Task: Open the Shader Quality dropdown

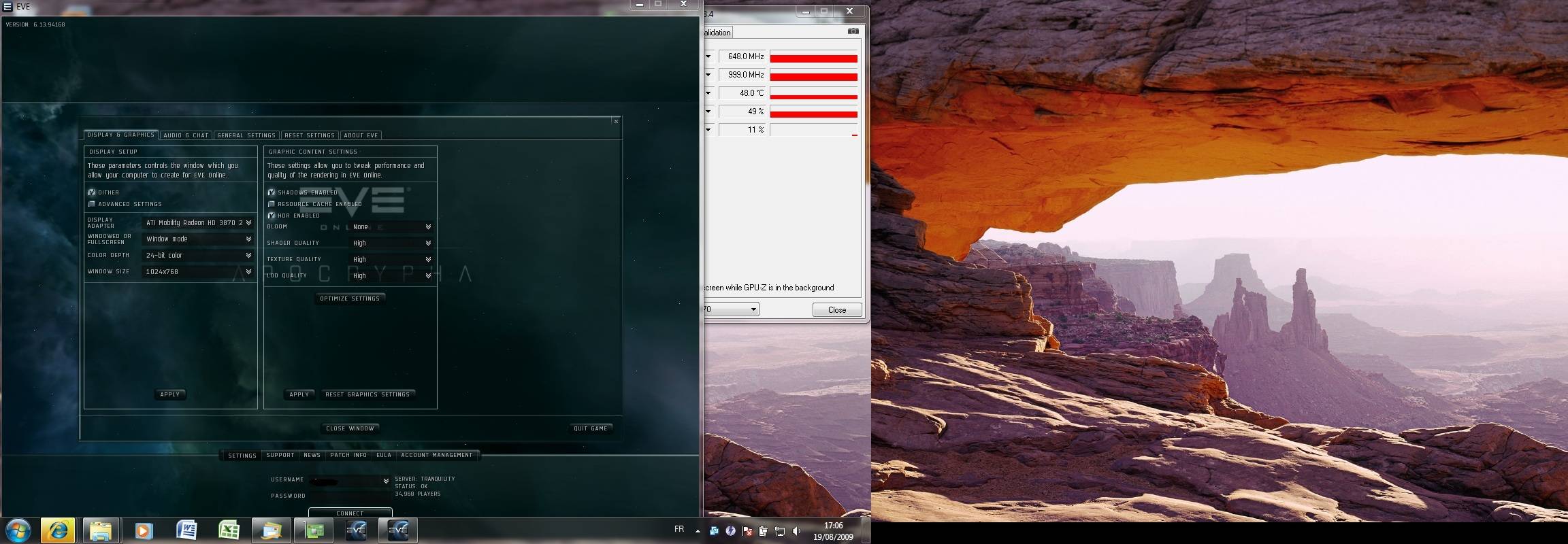Action: (x=391, y=243)
